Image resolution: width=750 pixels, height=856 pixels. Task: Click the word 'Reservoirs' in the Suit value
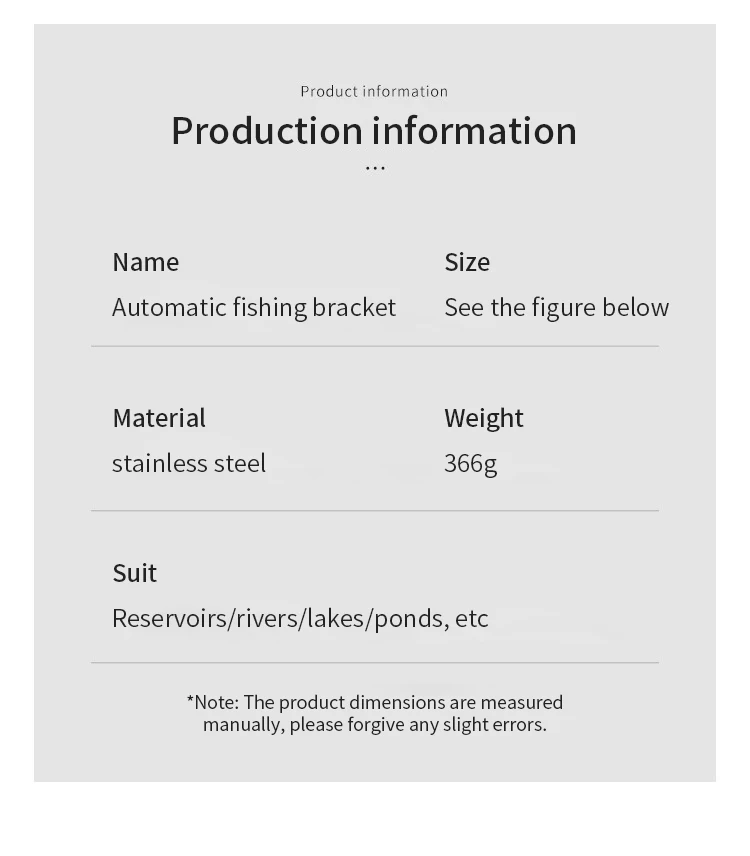pyautogui.click(x=170, y=618)
